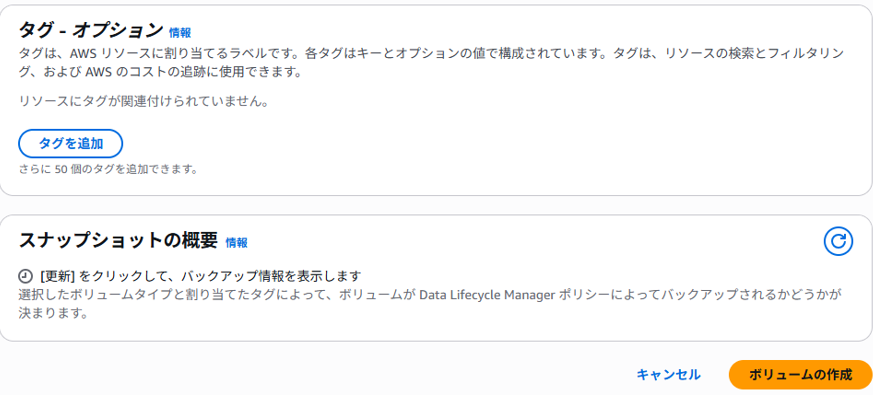The image size is (873, 402).
Task: Click the Data Lifecycle Manager text
Action: (487, 295)
